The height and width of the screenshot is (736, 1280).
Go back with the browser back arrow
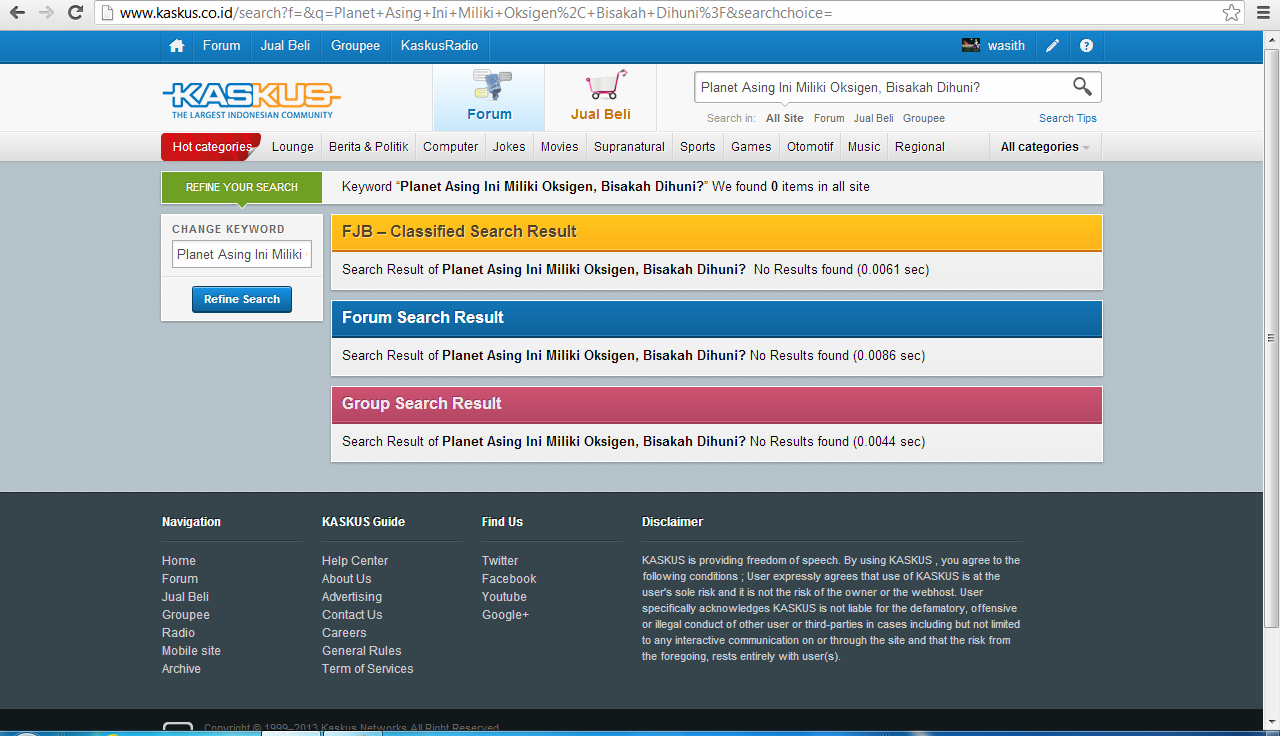[x=17, y=13]
